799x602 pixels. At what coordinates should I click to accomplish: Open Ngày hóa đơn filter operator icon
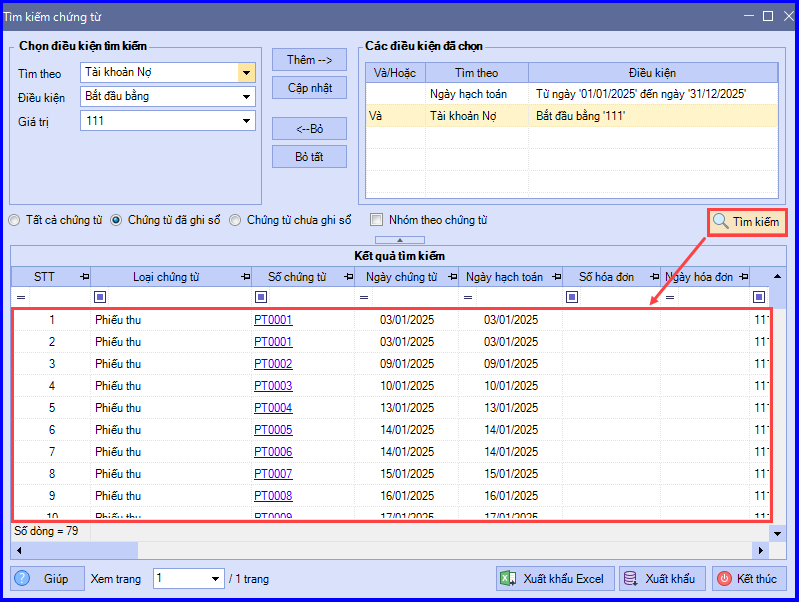pyautogui.click(x=670, y=297)
